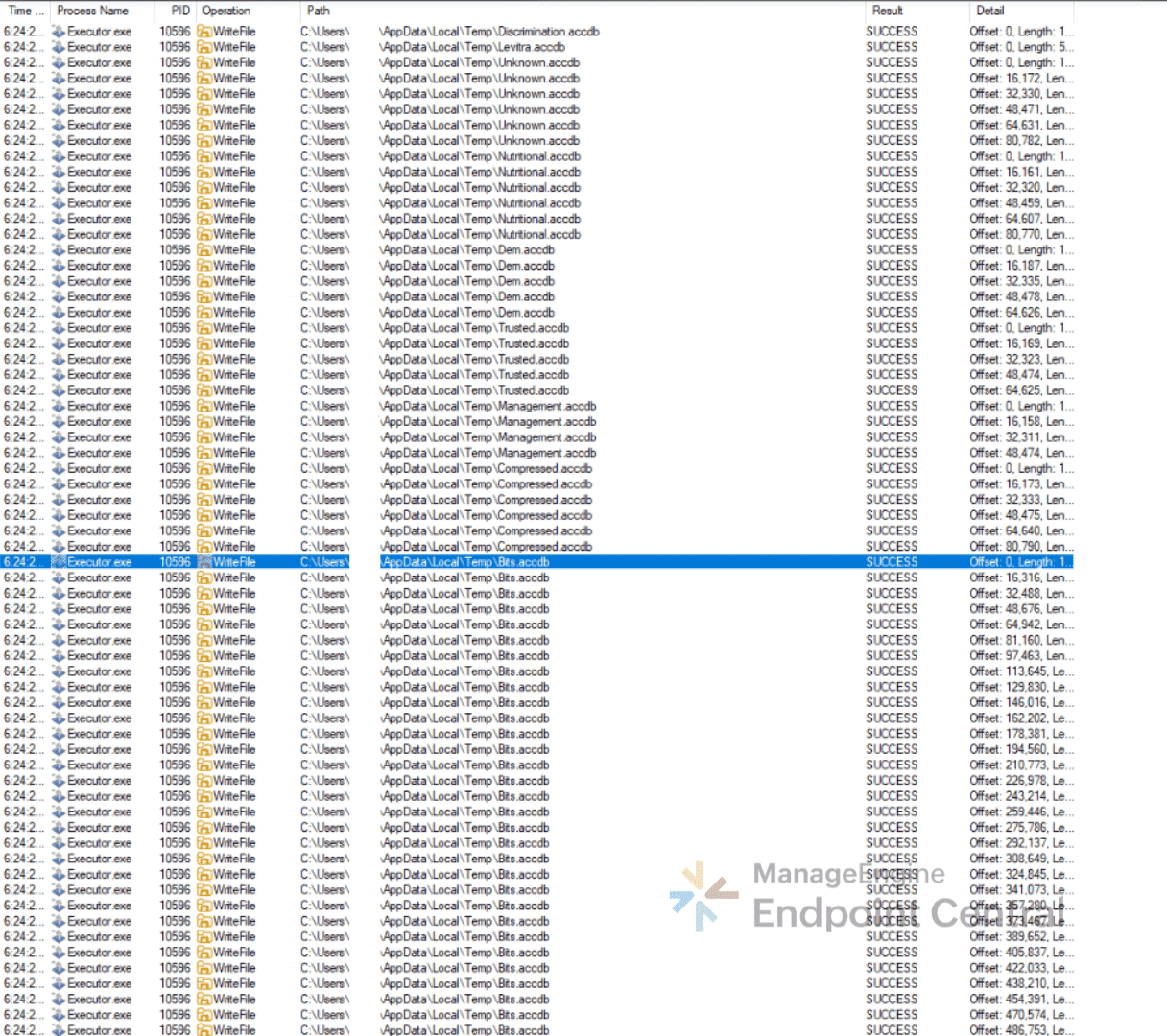Click the WriteFile icon on Dem.accdb offset 16,187 row
This screenshot has width=1167, height=1036.
pyautogui.click(x=204, y=266)
